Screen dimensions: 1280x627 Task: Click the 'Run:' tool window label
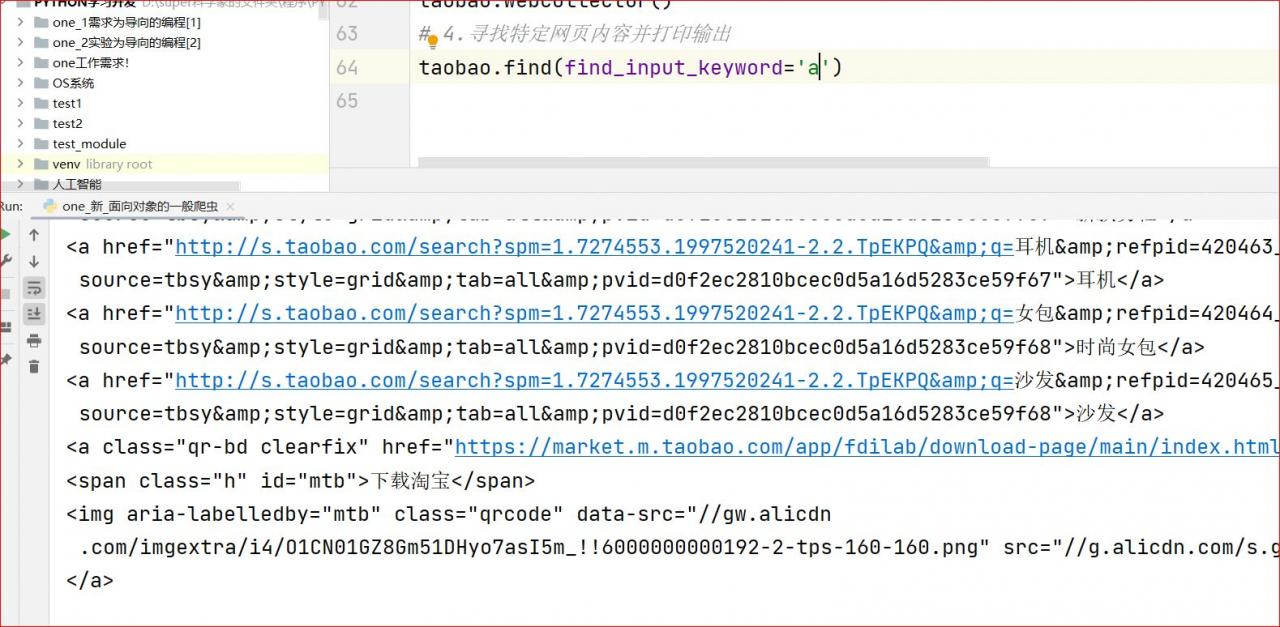click(11, 206)
